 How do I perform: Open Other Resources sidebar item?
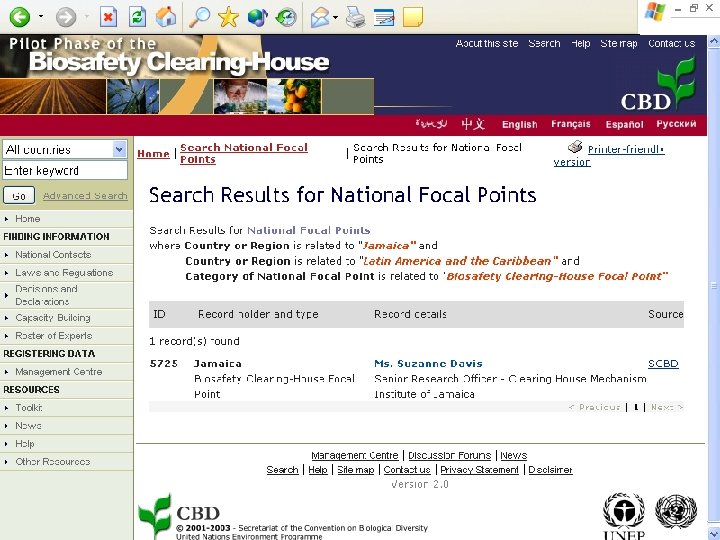53,462
